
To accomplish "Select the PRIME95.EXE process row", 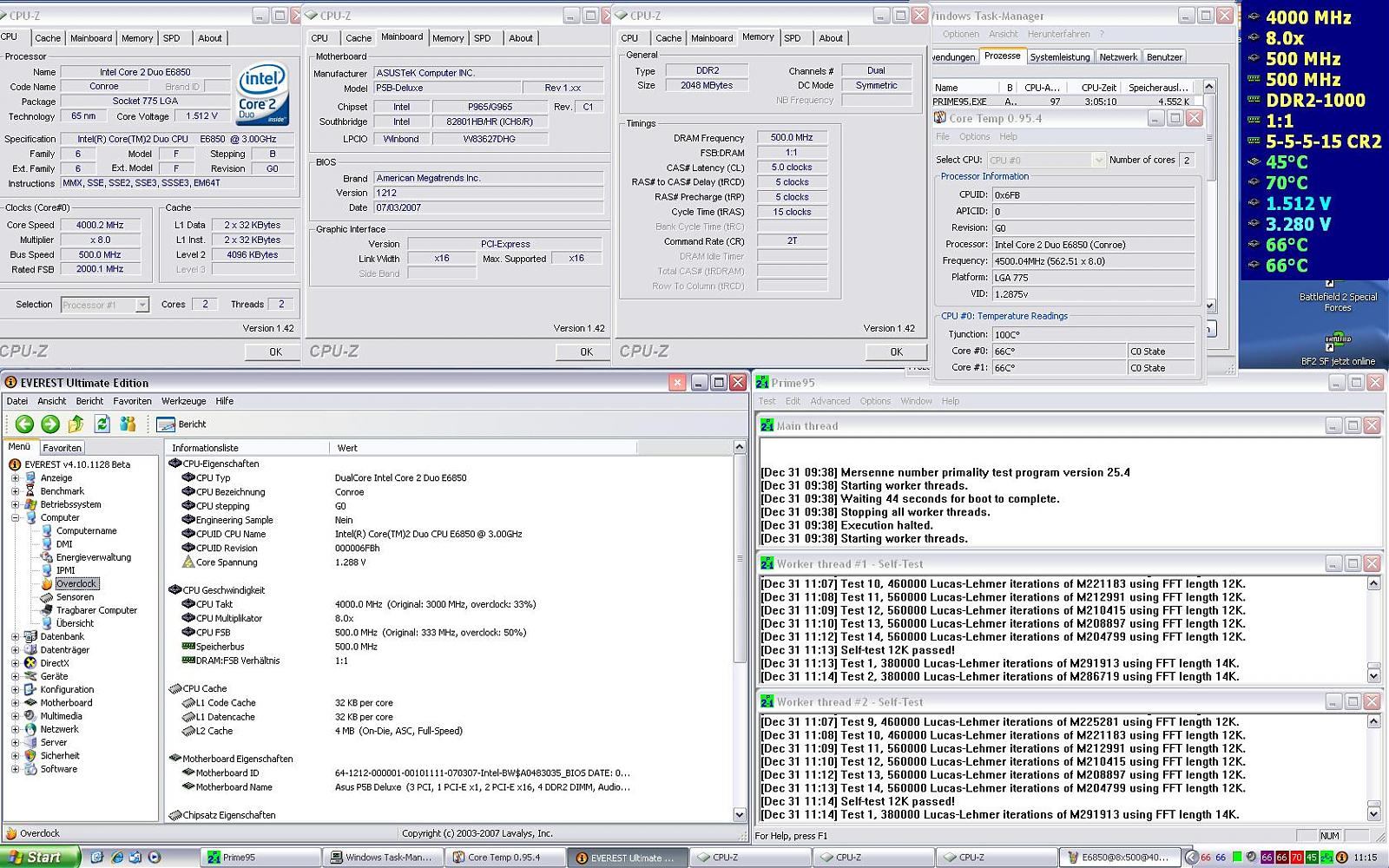I will tap(1068, 102).
